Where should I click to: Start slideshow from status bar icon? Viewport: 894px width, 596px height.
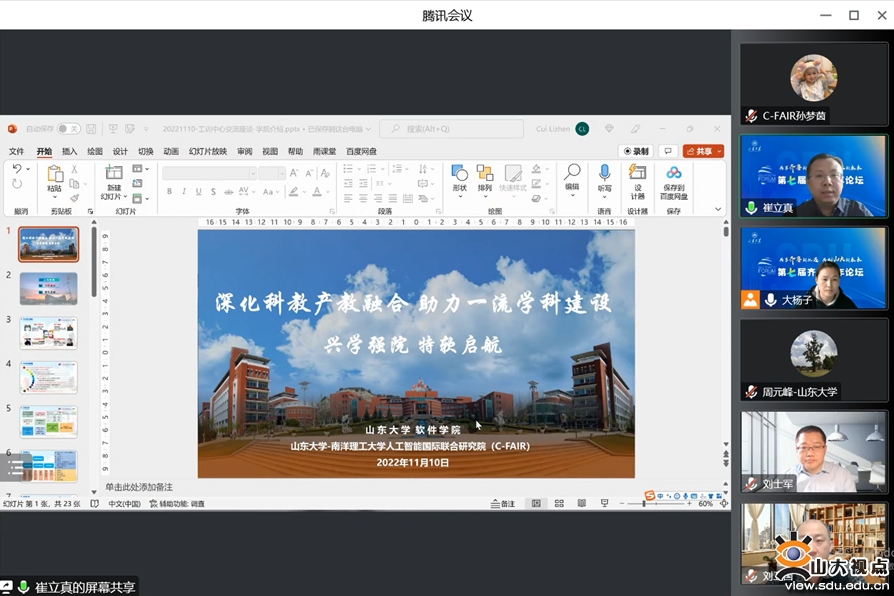(x=603, y=504)
